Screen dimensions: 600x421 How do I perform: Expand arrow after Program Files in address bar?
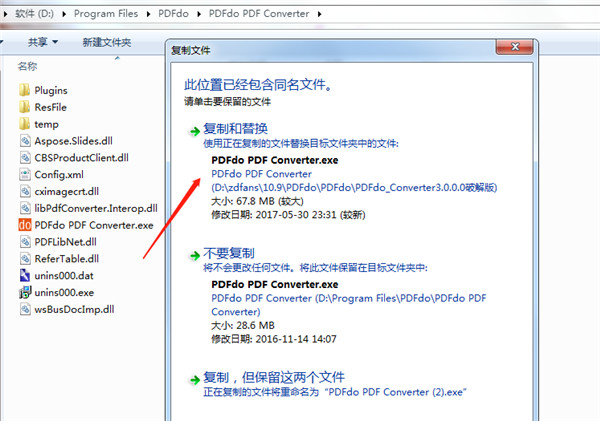point(148,14)
